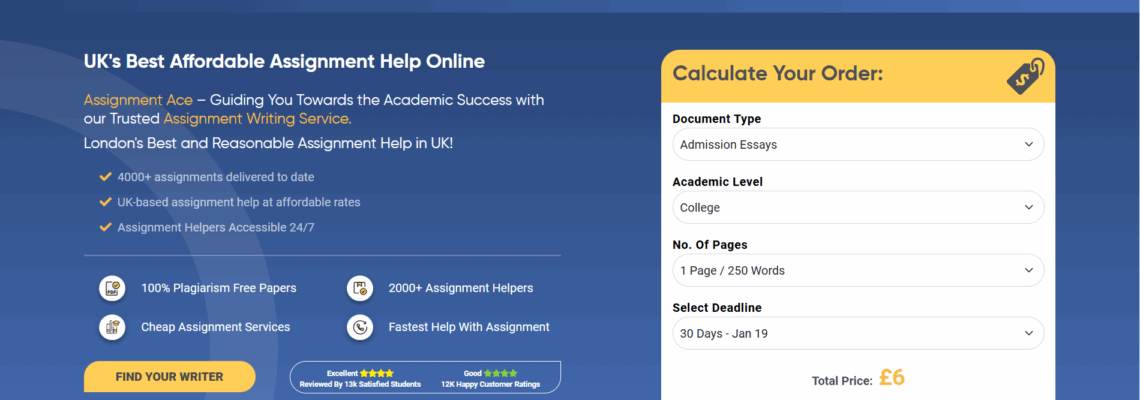Open the Document Type dropdown
The image size is (1140, 400).
(857, 145)
